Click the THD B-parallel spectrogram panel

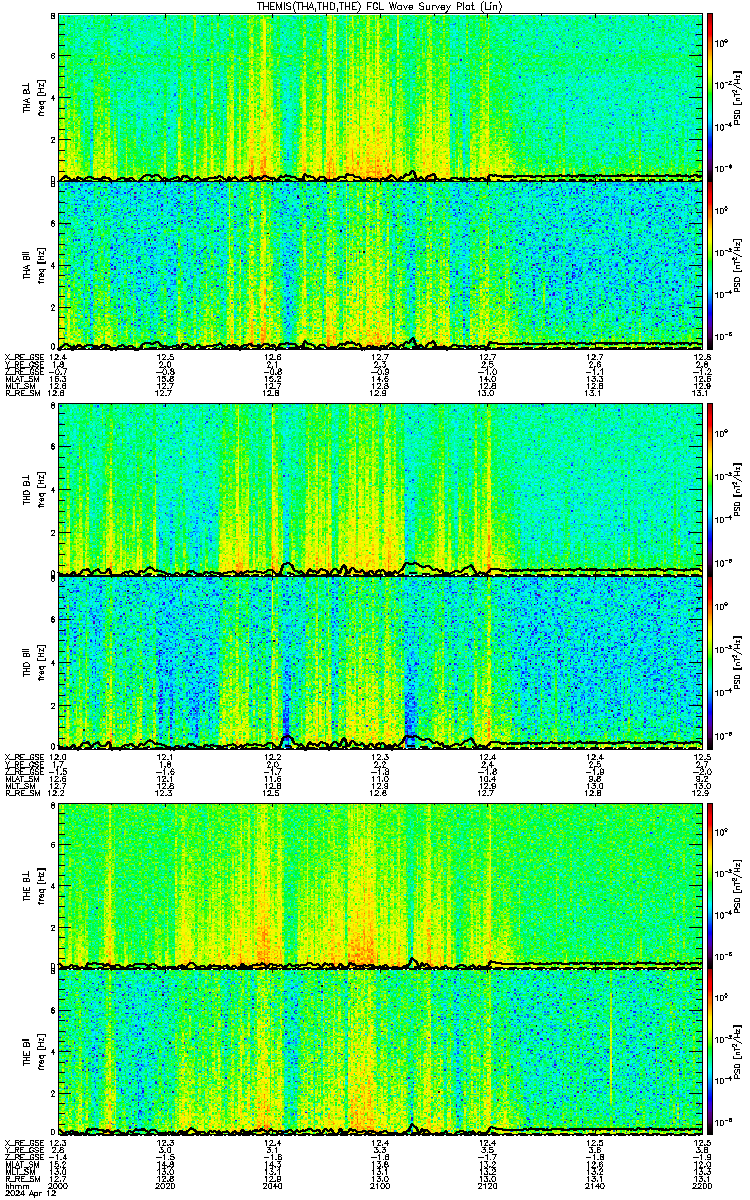[380, 661]
